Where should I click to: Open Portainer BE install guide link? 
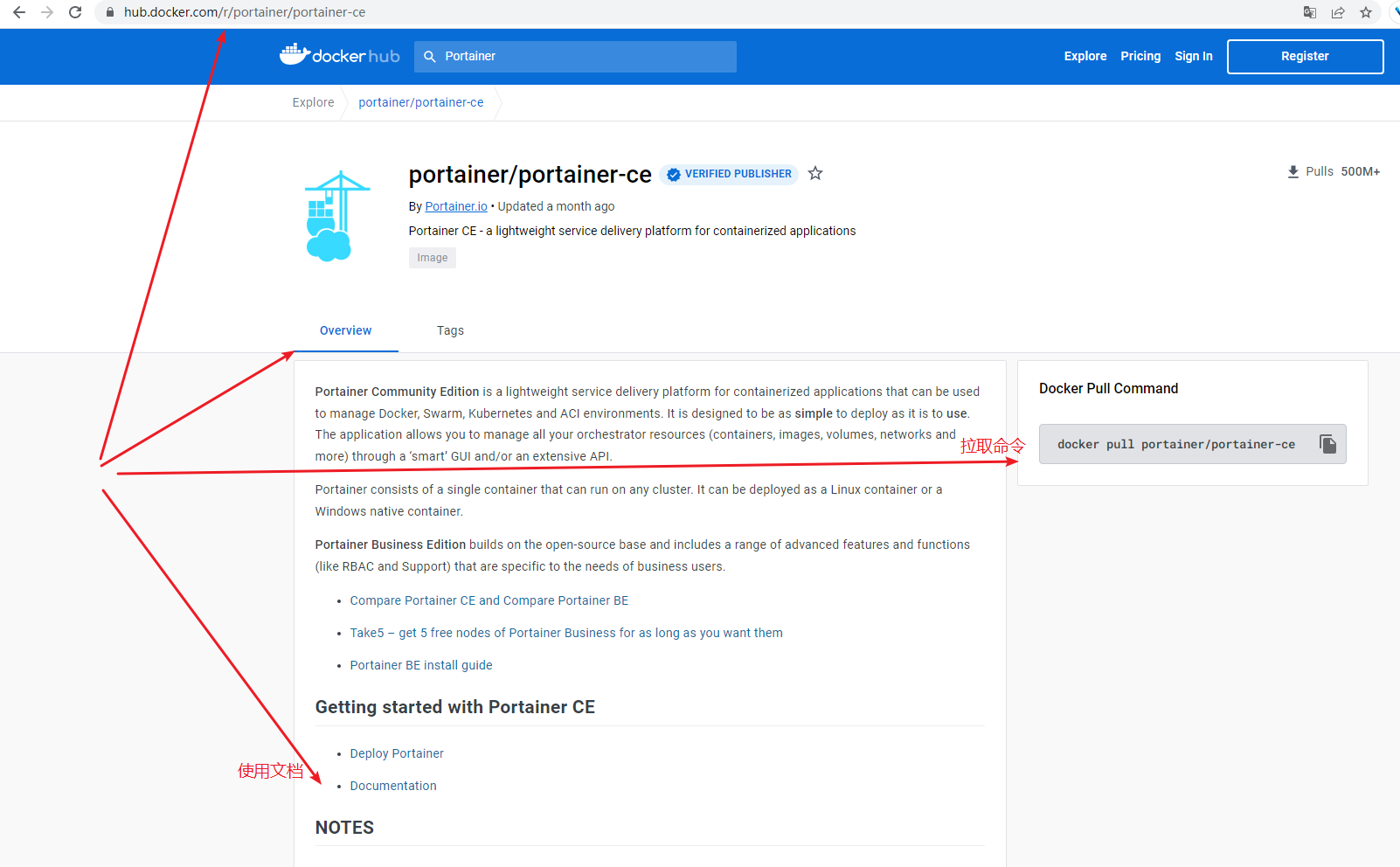pyautogui.click(x=421, y=665)
